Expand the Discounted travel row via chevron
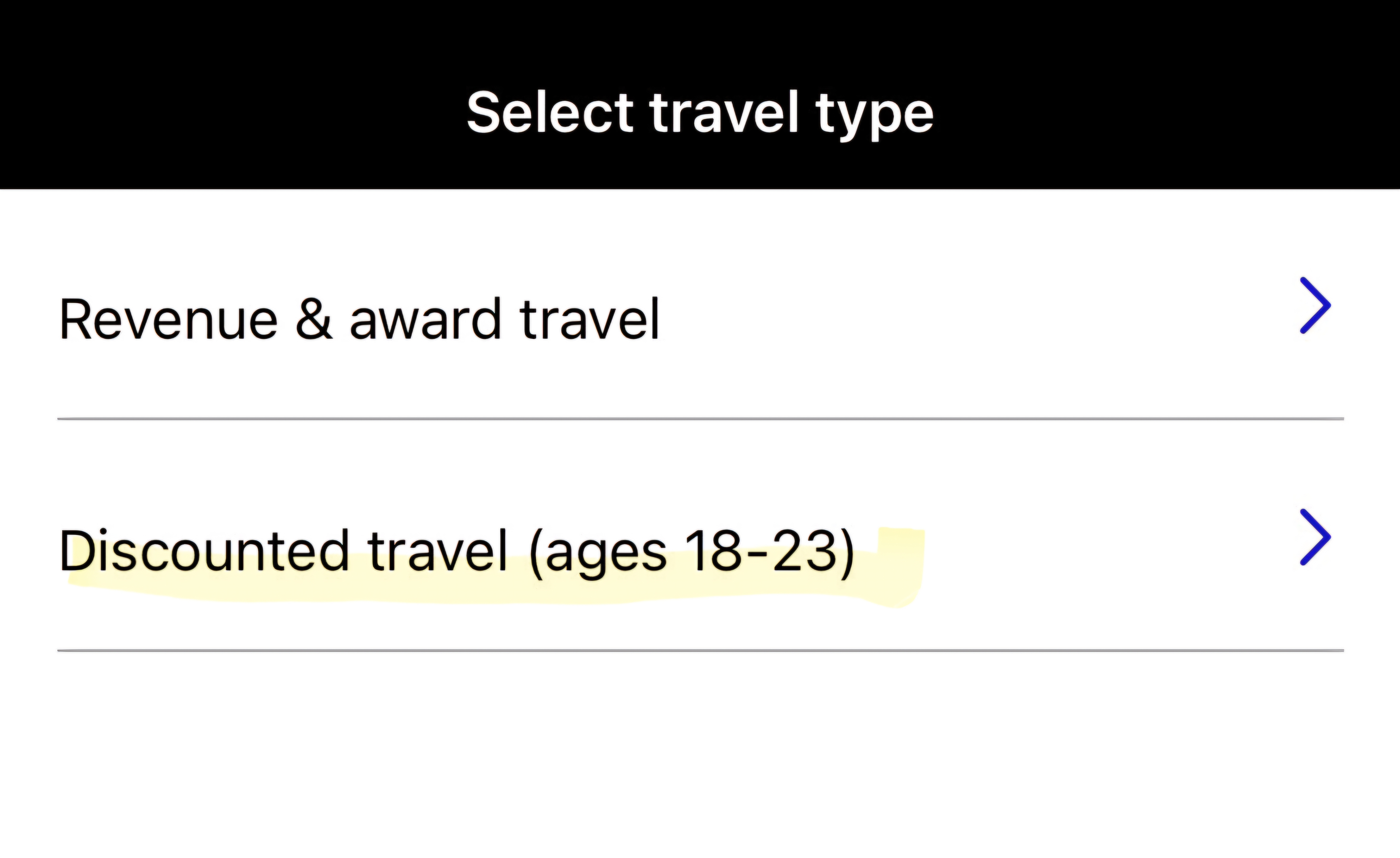This screenshot has width=1400, height=858. (1315, 537)
